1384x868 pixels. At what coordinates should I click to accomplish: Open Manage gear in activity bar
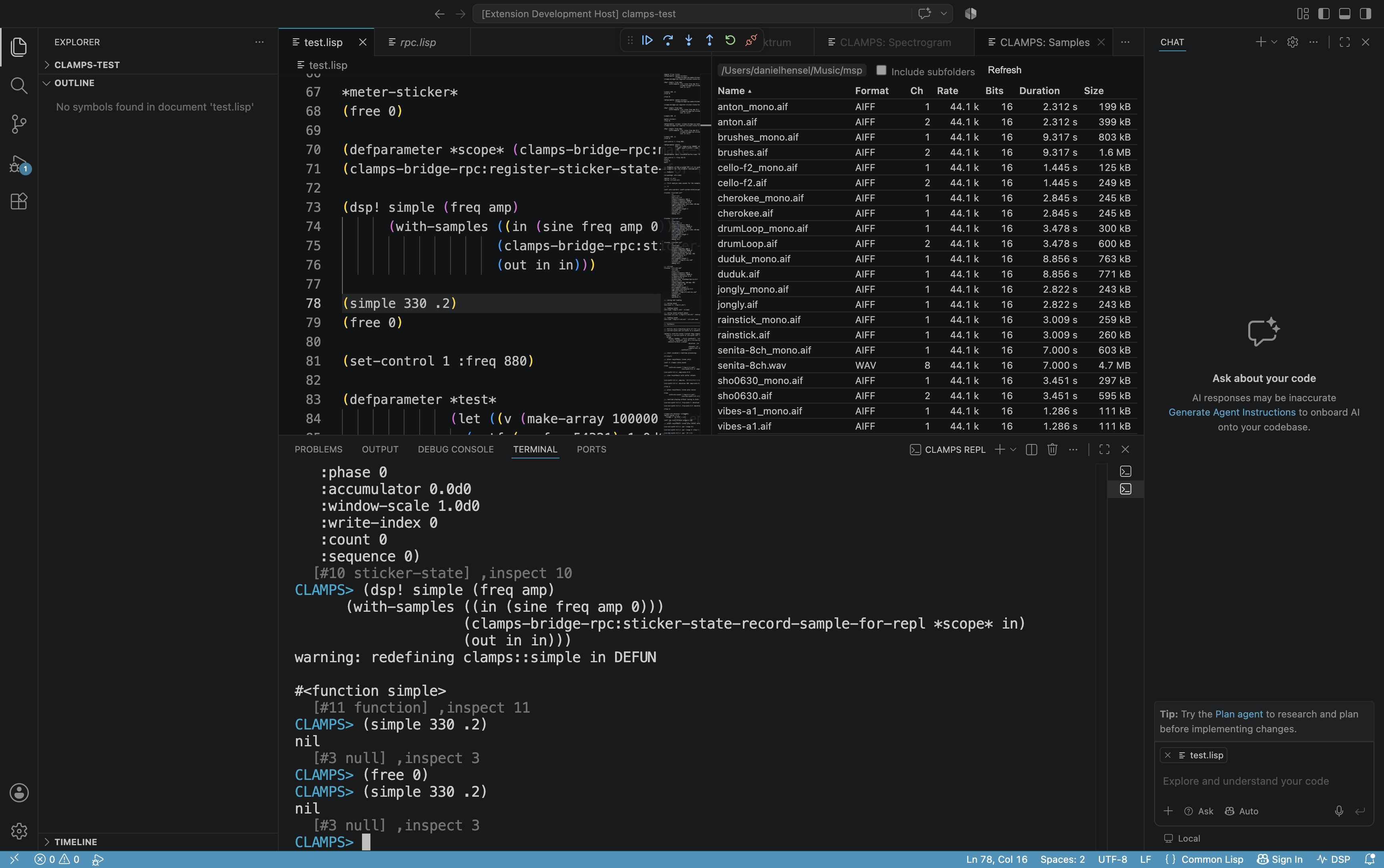click(x=19, y=831)
